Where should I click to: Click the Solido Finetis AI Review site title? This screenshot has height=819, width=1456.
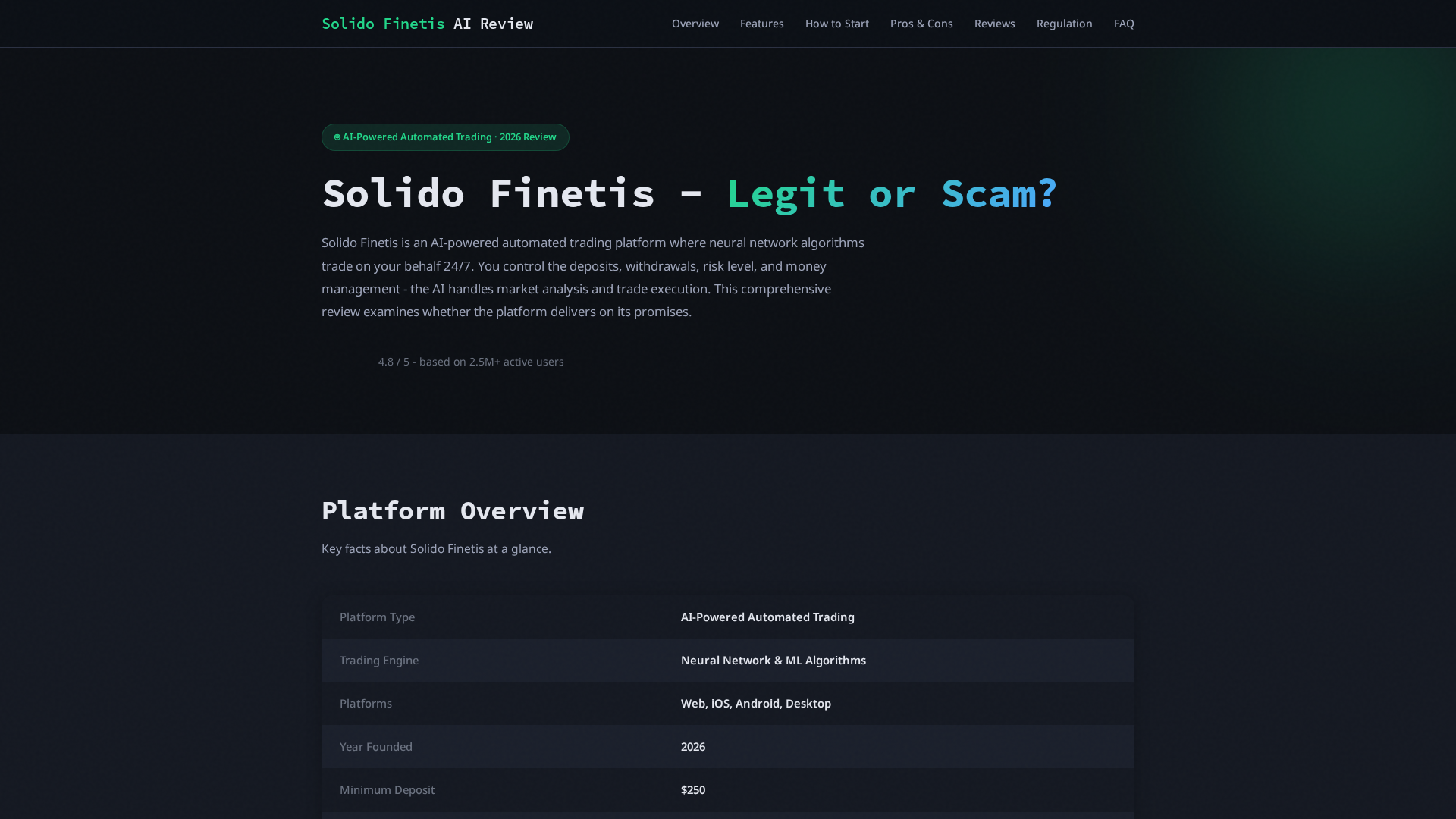(x=427, y=24)
